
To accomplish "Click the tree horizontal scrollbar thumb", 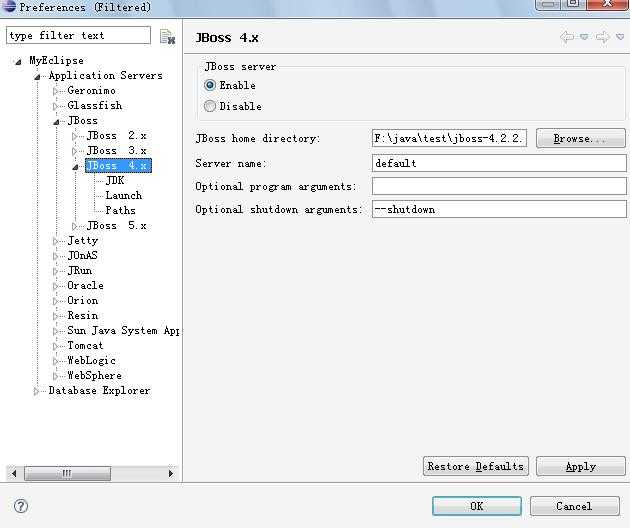I will click(x=68, y=473).
